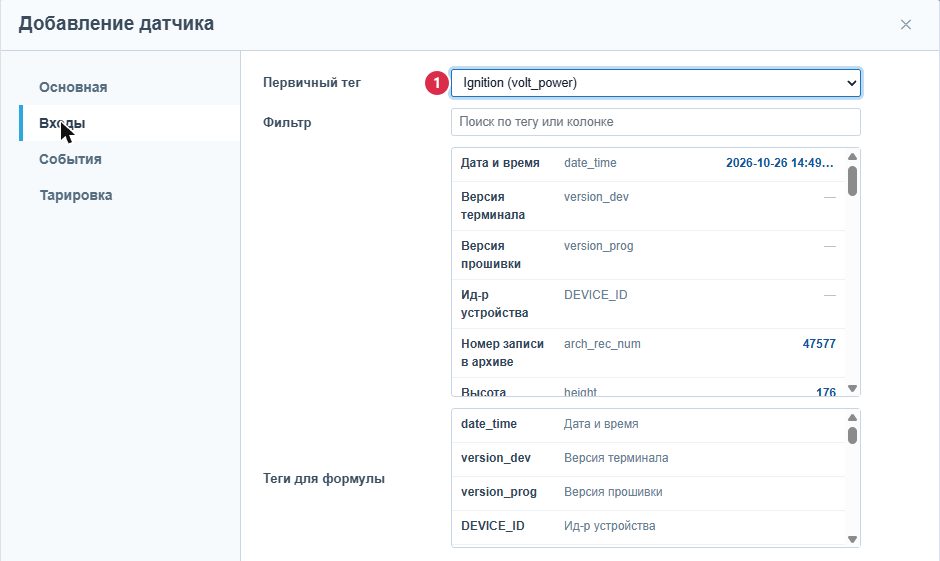Close the Добавление датчика dialog
This screenshot has height=561, width=940.
click(x=905, y=25)
